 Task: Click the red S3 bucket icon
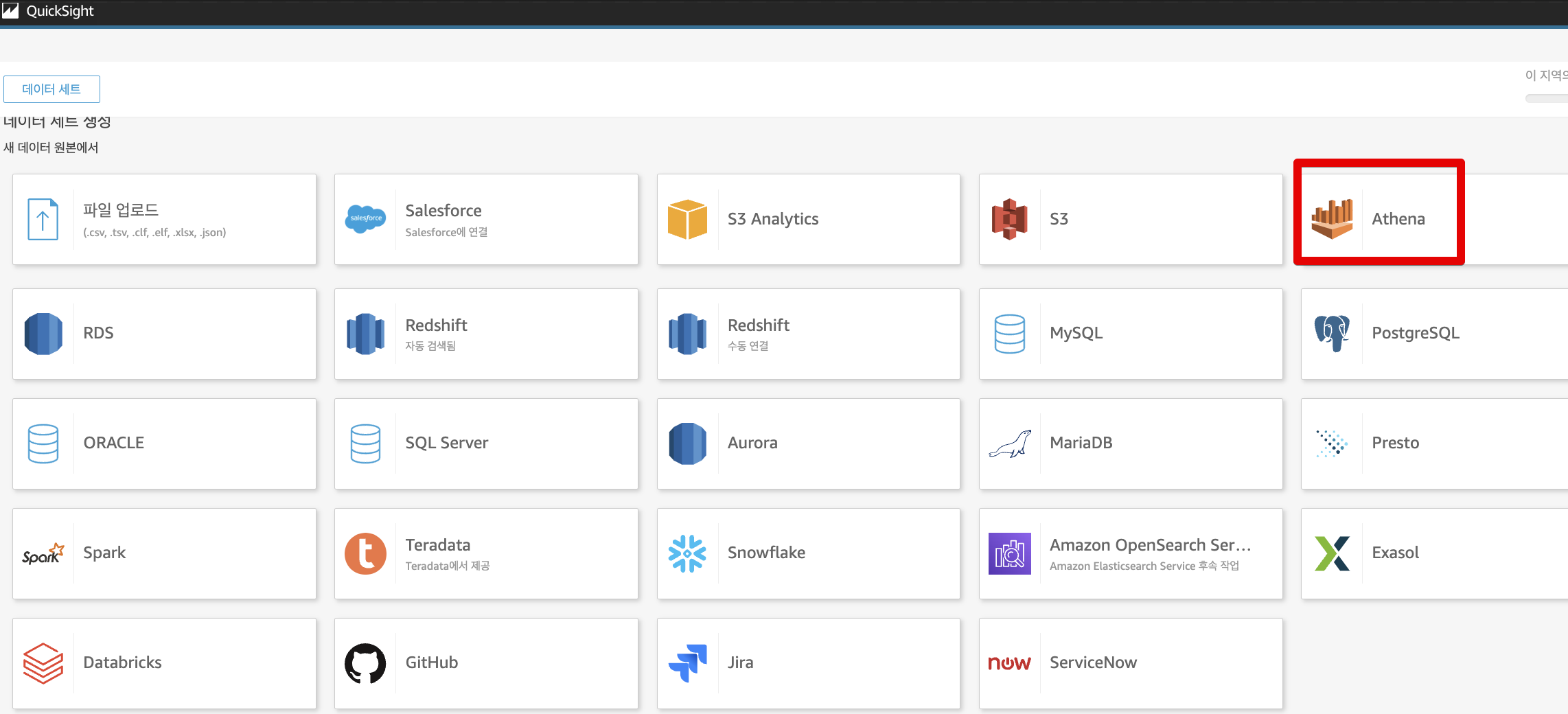pos(1009,219)
